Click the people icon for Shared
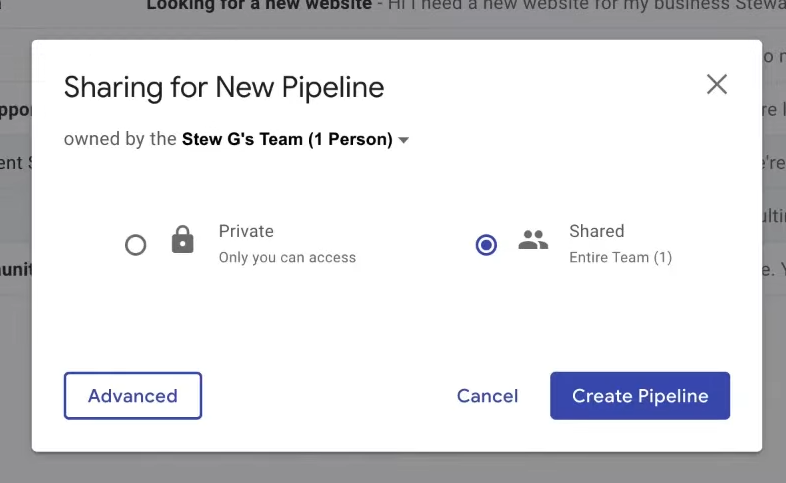 coord(533,239)
